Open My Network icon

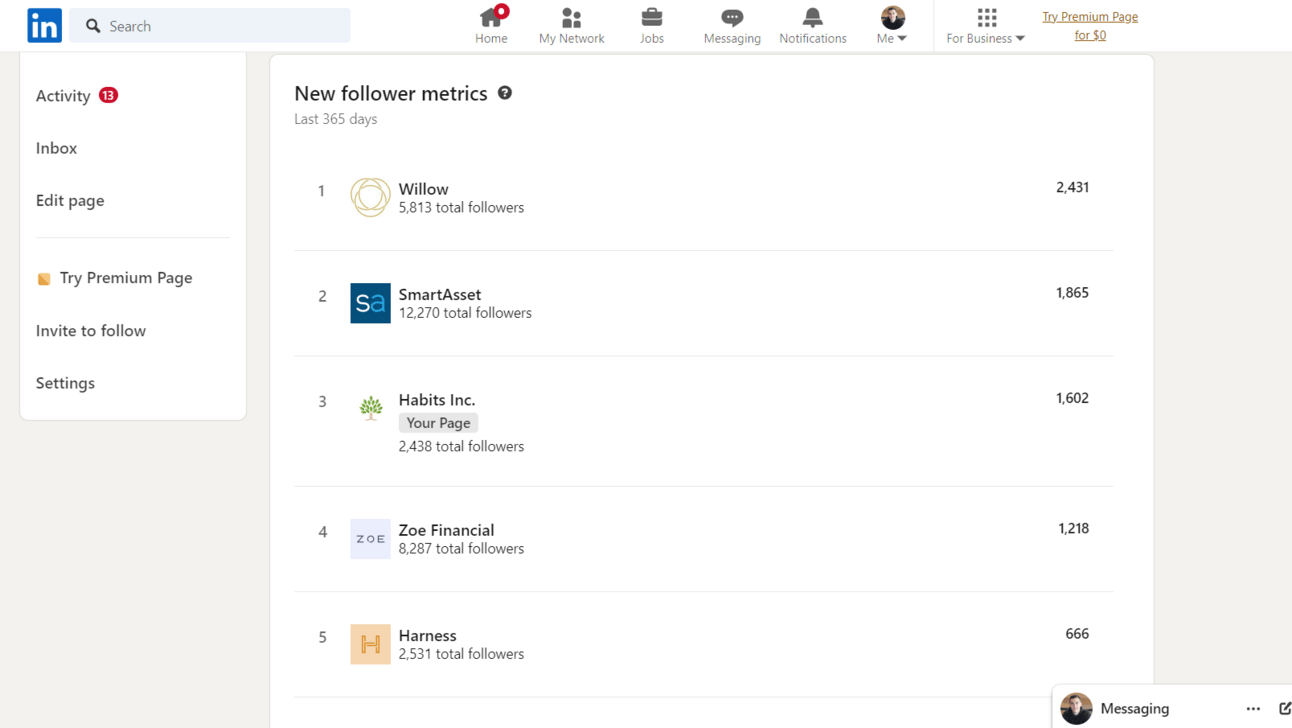571,18
